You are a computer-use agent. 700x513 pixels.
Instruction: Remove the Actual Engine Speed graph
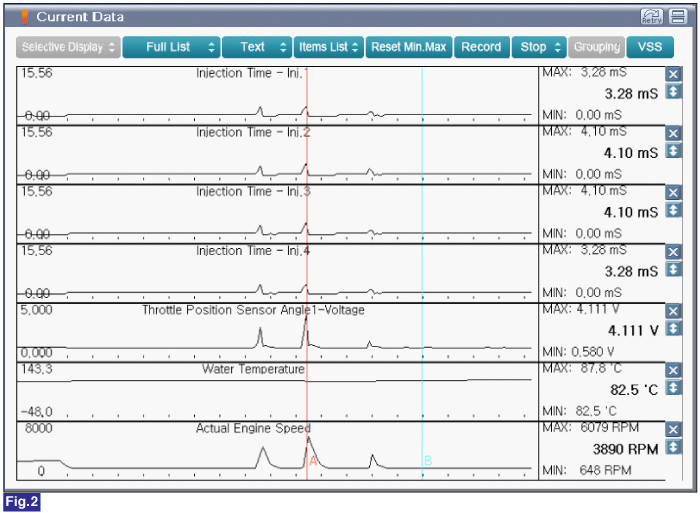(x=673, y=430)
